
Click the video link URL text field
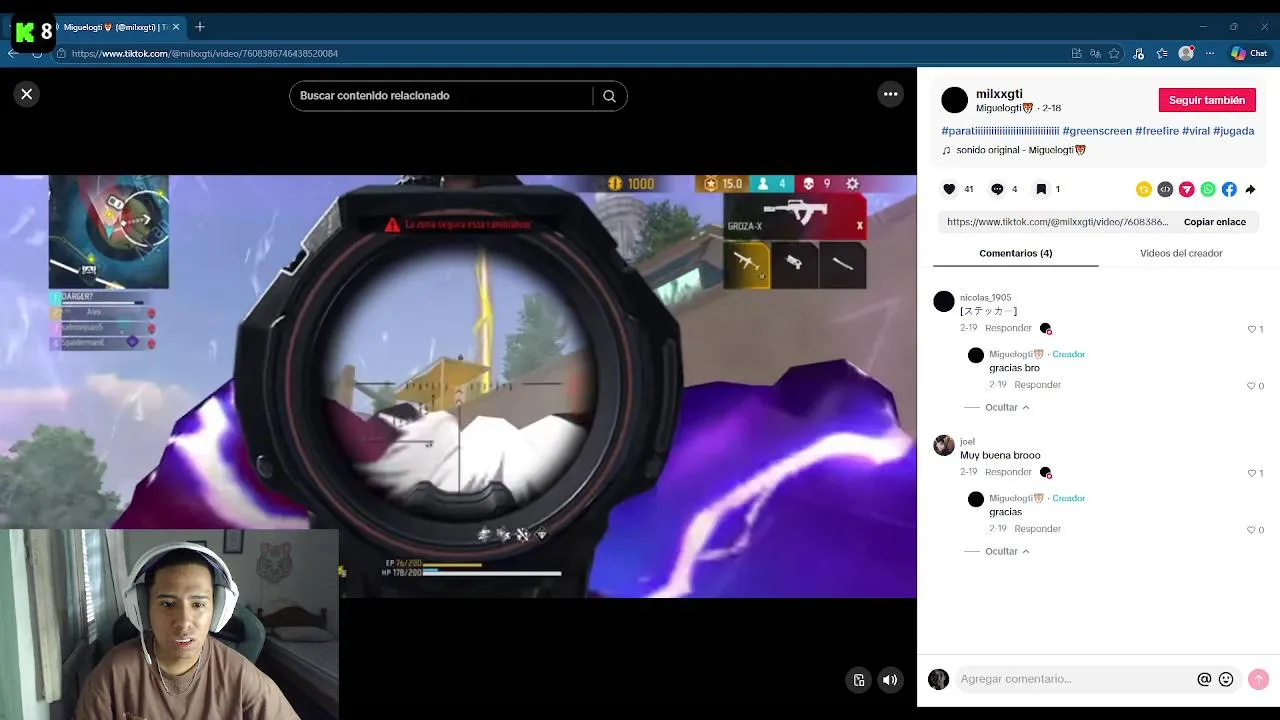click(x=1056, y=222)
